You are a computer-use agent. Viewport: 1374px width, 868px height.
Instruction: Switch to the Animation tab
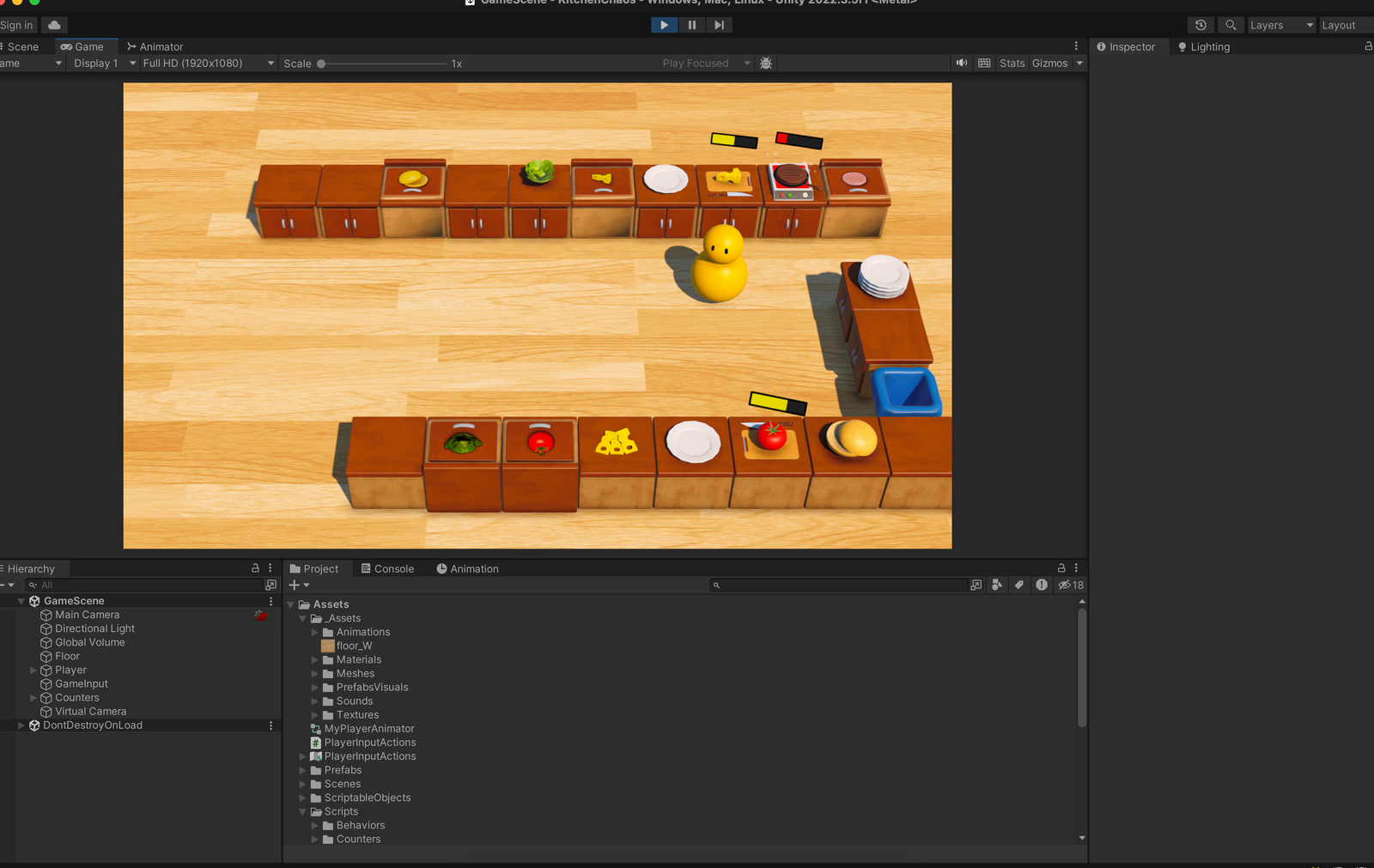point(467,568)
